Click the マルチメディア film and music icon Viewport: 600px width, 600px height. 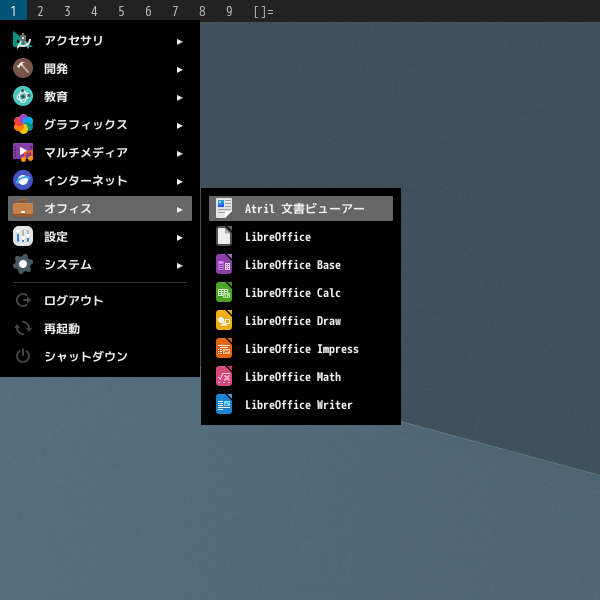(23, 152)
